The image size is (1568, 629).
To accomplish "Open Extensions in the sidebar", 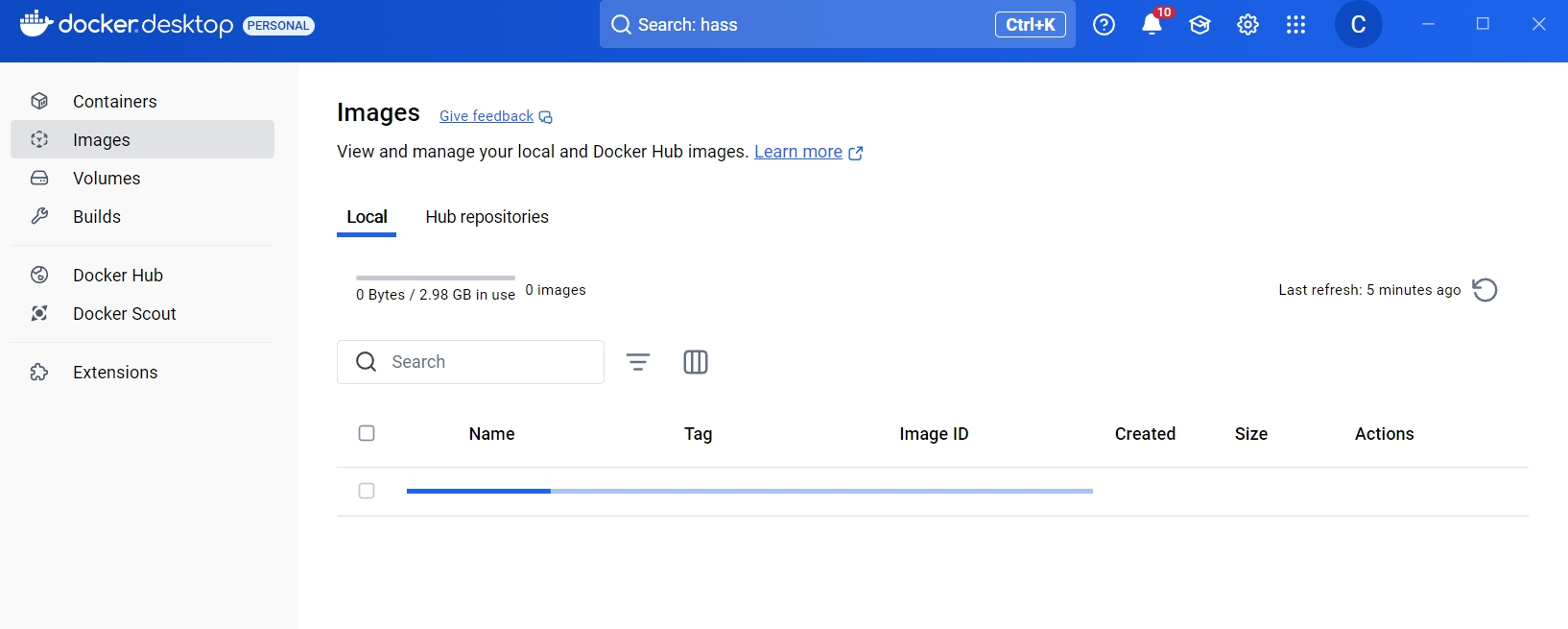I will coord(115,373).
